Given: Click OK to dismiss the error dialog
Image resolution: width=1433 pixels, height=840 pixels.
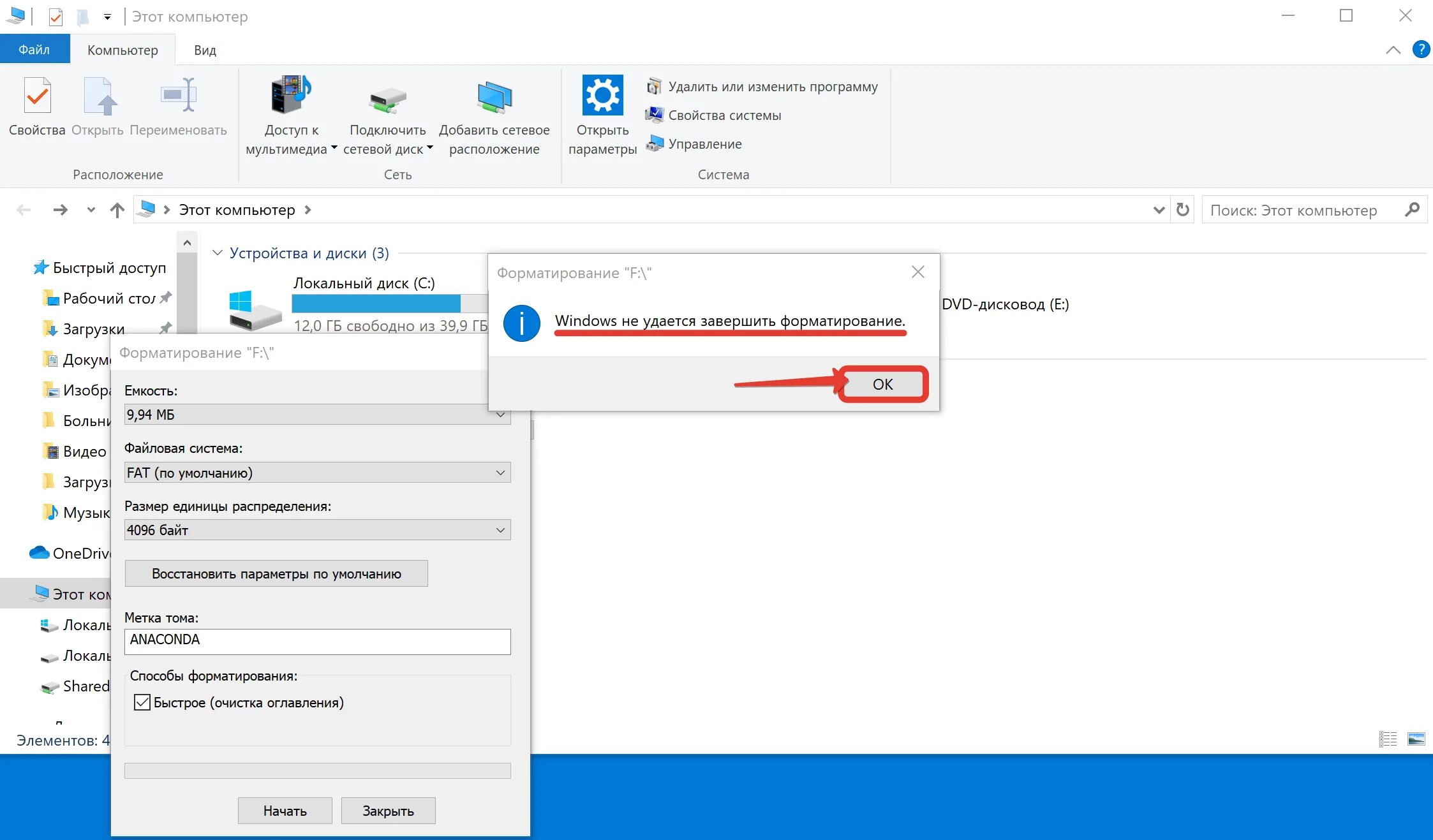Looking at the screenshot, I should [882, 384].
